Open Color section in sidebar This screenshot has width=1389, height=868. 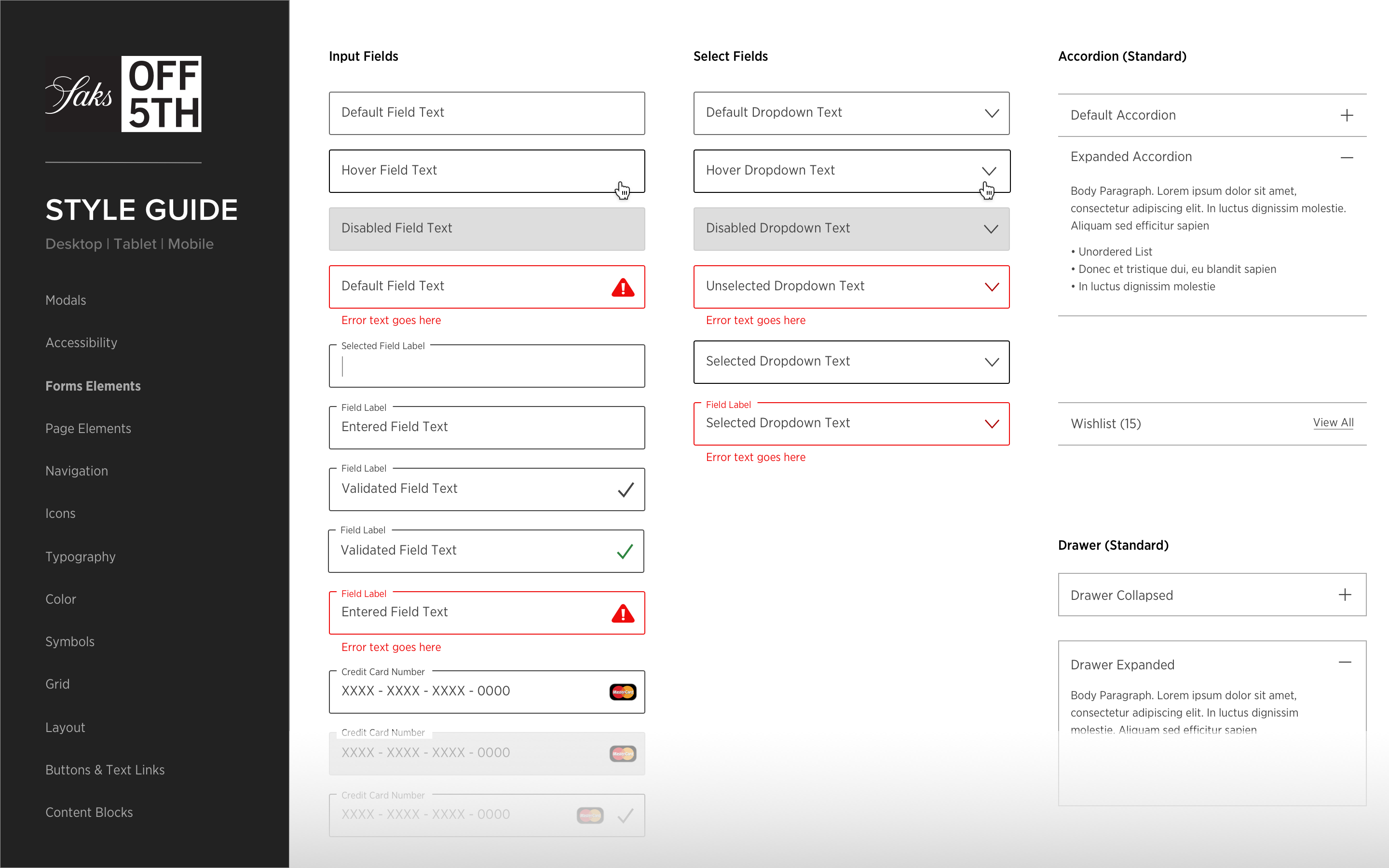pos(61,599)
